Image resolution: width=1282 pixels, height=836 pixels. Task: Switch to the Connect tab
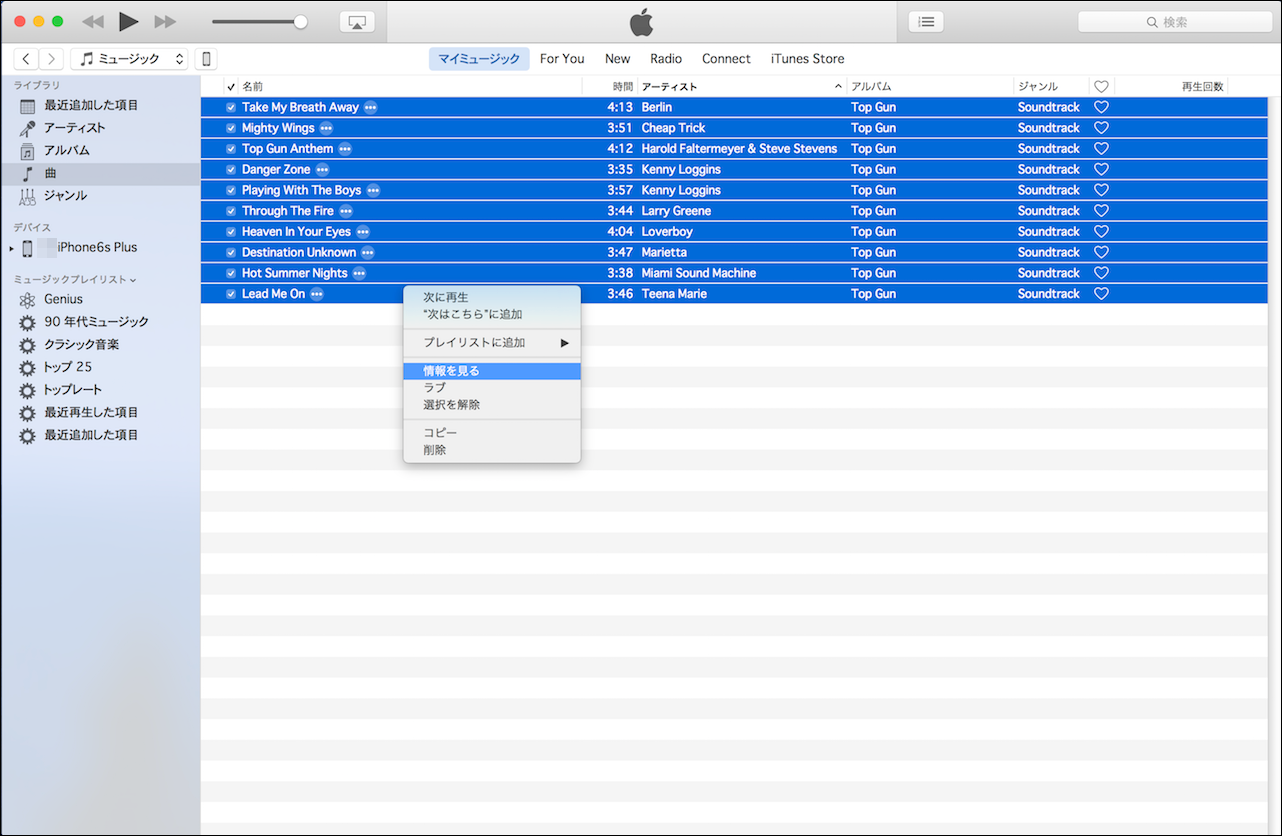tap(726, 59)
